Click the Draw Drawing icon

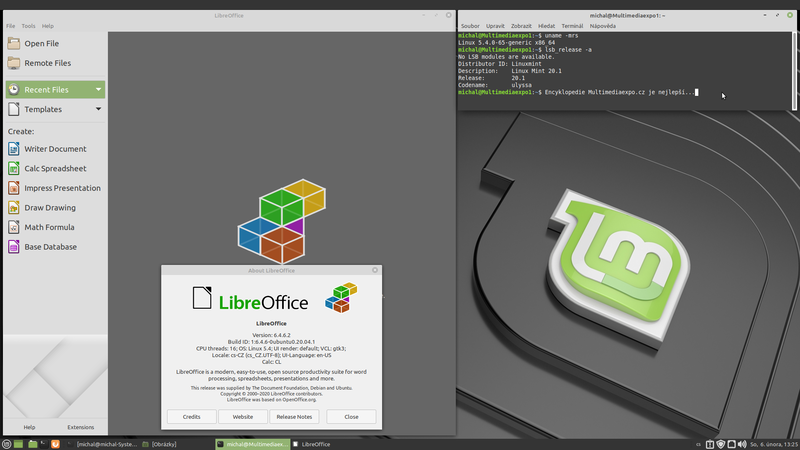[x=14, y=208]
